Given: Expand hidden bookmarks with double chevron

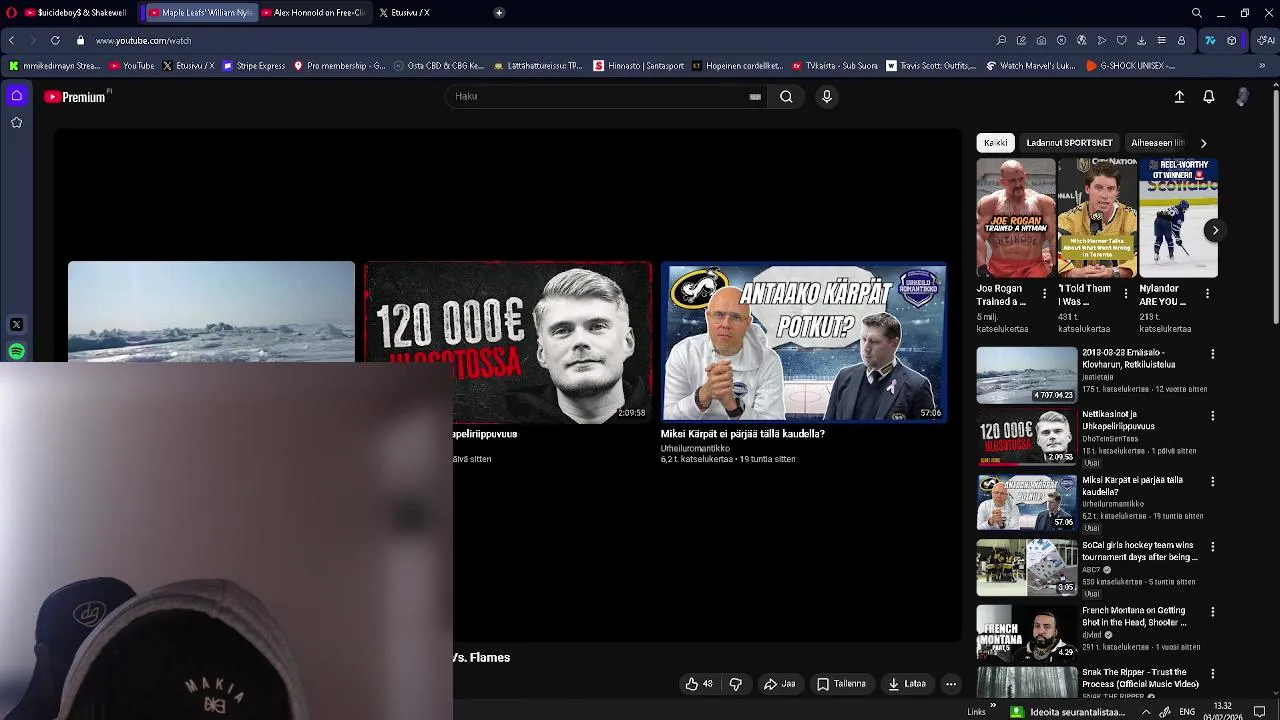Looking at the screenshot, I should click(1262, 66).
